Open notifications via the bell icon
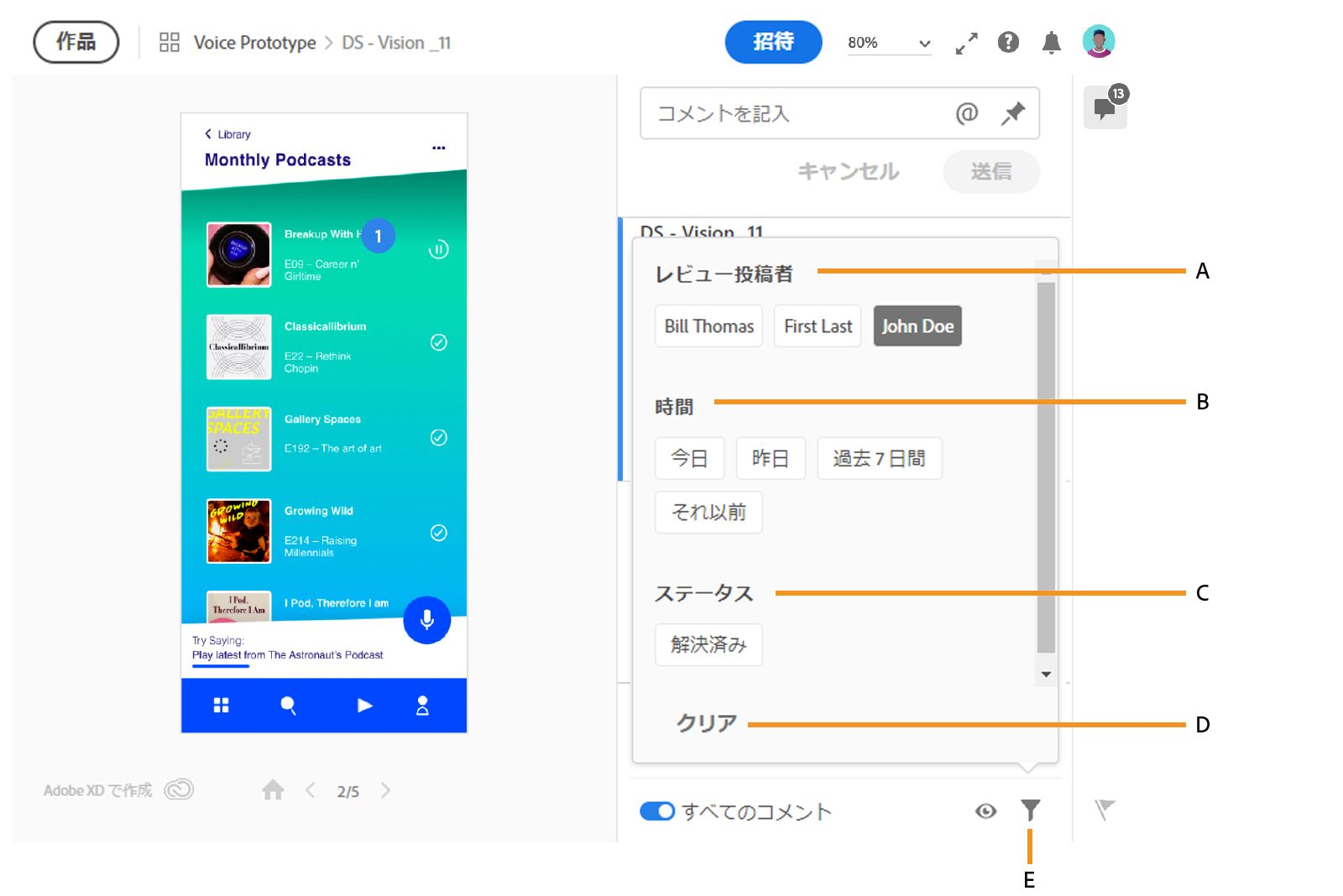1343x896 pixels. (1051, 42)
